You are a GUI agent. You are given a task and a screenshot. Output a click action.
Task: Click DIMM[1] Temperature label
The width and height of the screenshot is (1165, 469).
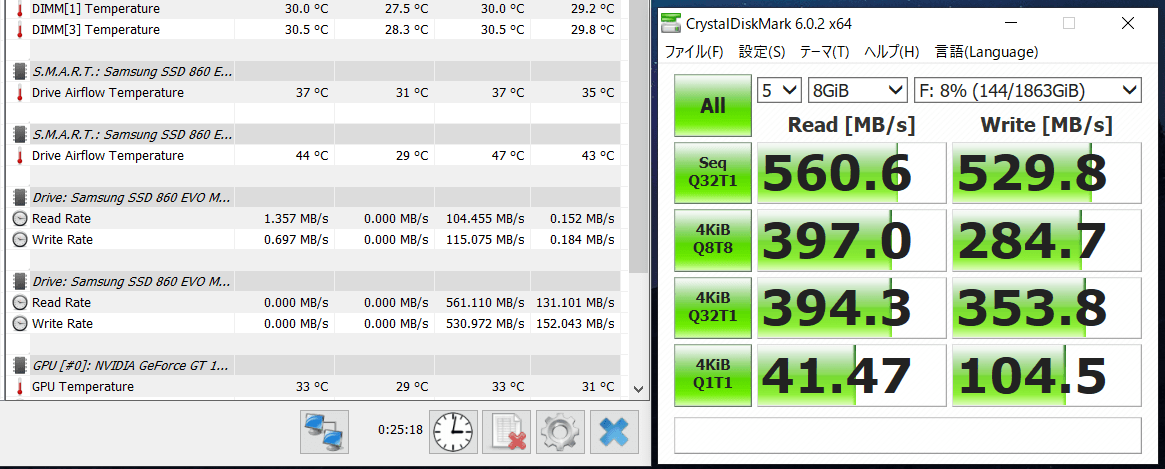click(x=95, y=9)
